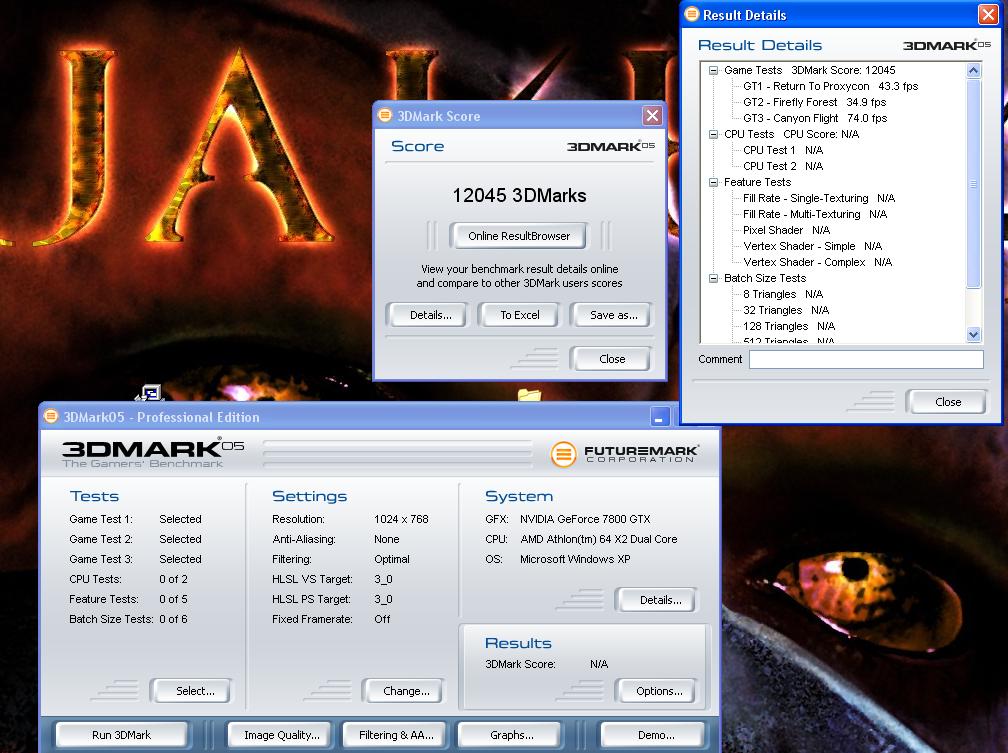1008x753 pixels.
Task: Click the 1024 x 768 resolution value
Action: pos(401,519)
